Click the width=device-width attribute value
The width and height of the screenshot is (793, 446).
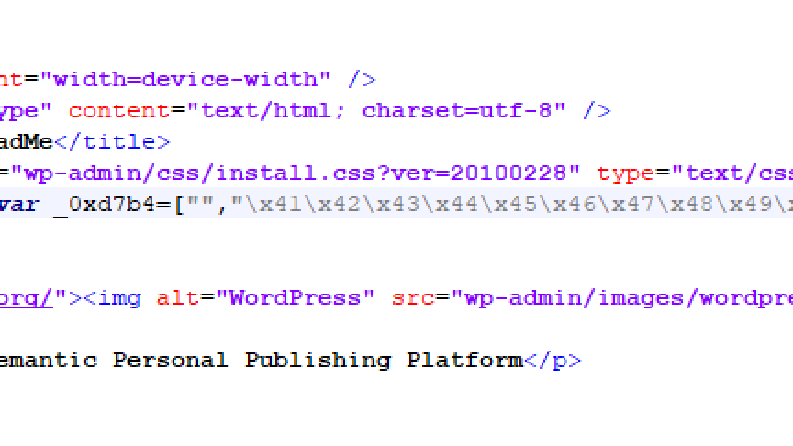coord(186,79)
